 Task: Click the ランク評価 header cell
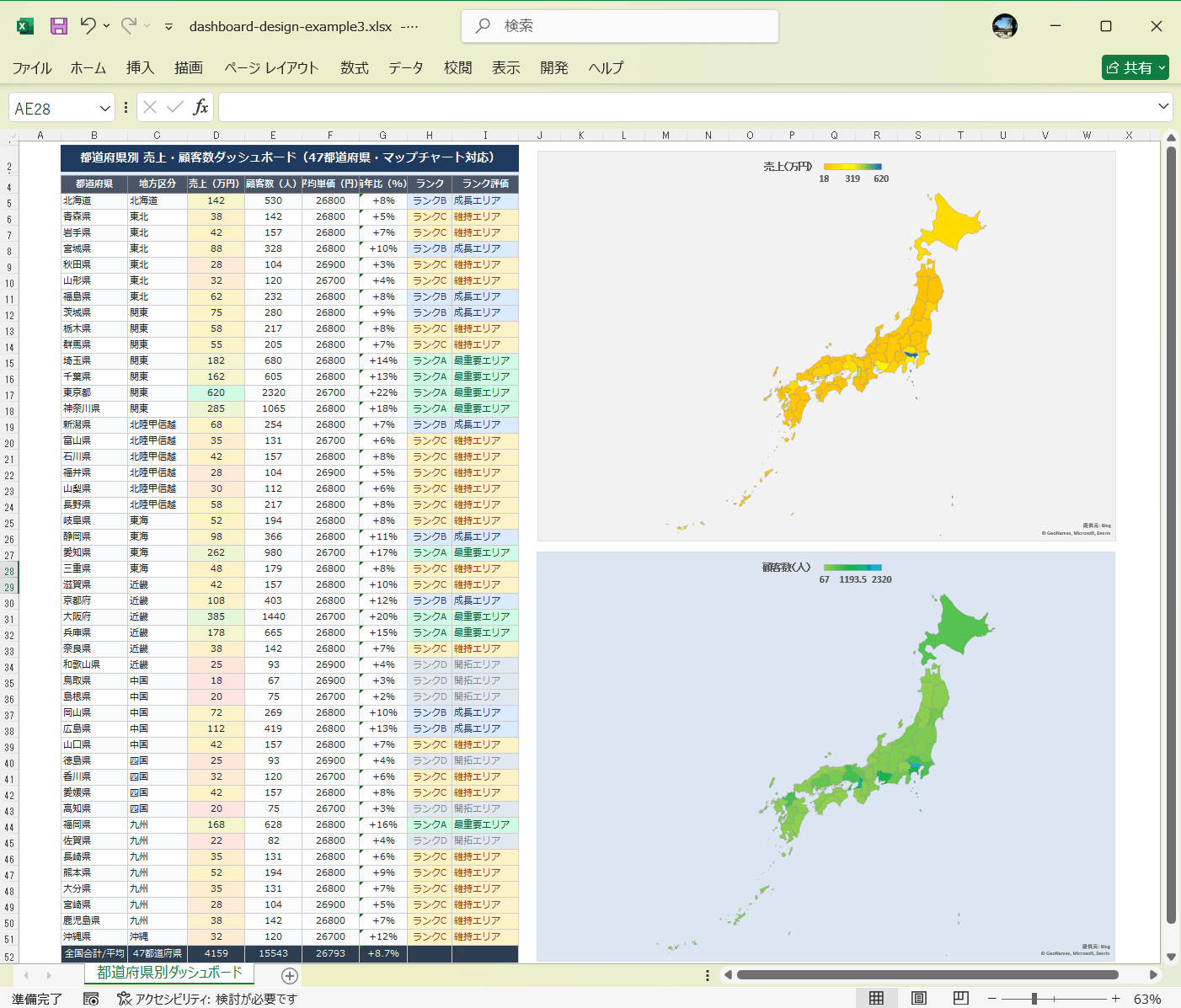(x=485, y=184)
